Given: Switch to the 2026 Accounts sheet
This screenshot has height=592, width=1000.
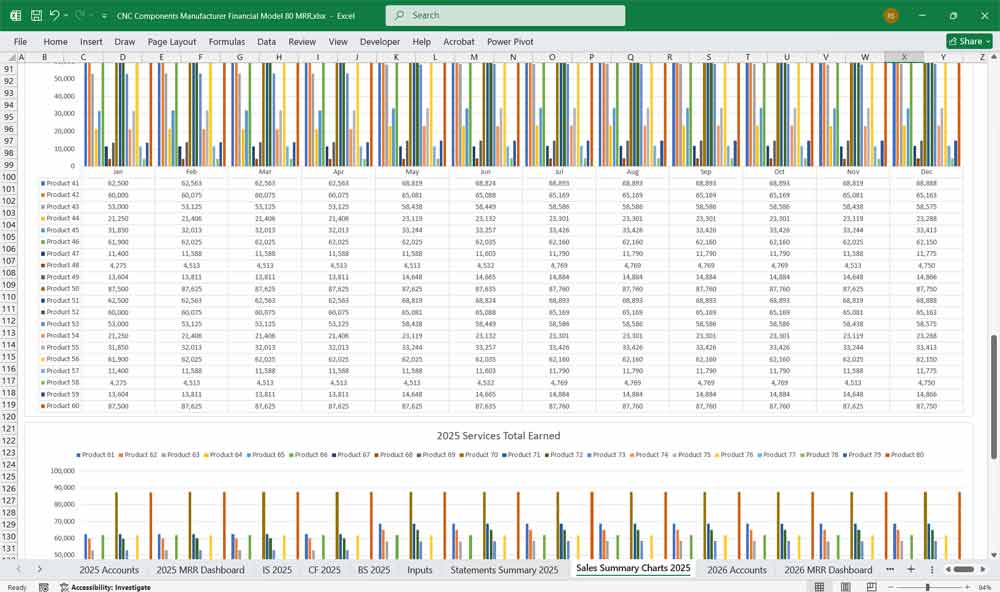Looking at the screenshot, I should [x=737, y=570].
